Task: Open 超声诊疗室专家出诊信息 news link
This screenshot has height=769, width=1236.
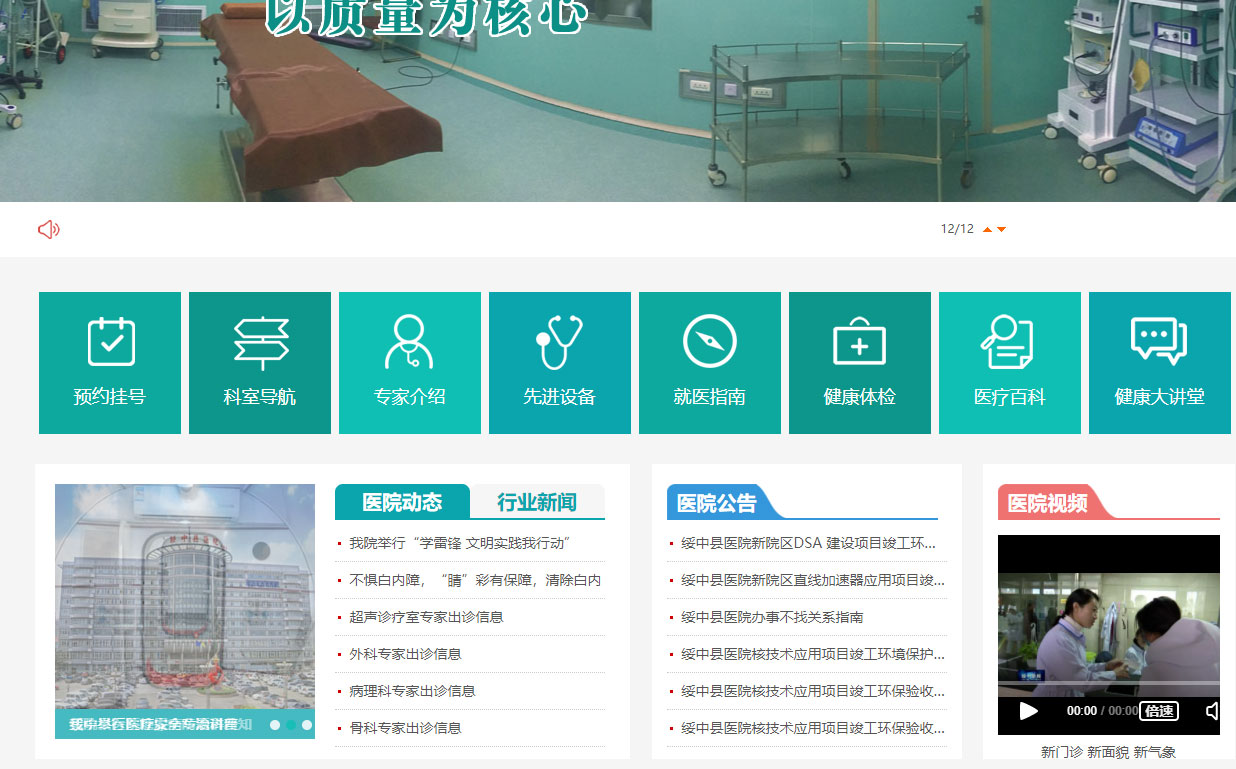Action: [426, 617]
